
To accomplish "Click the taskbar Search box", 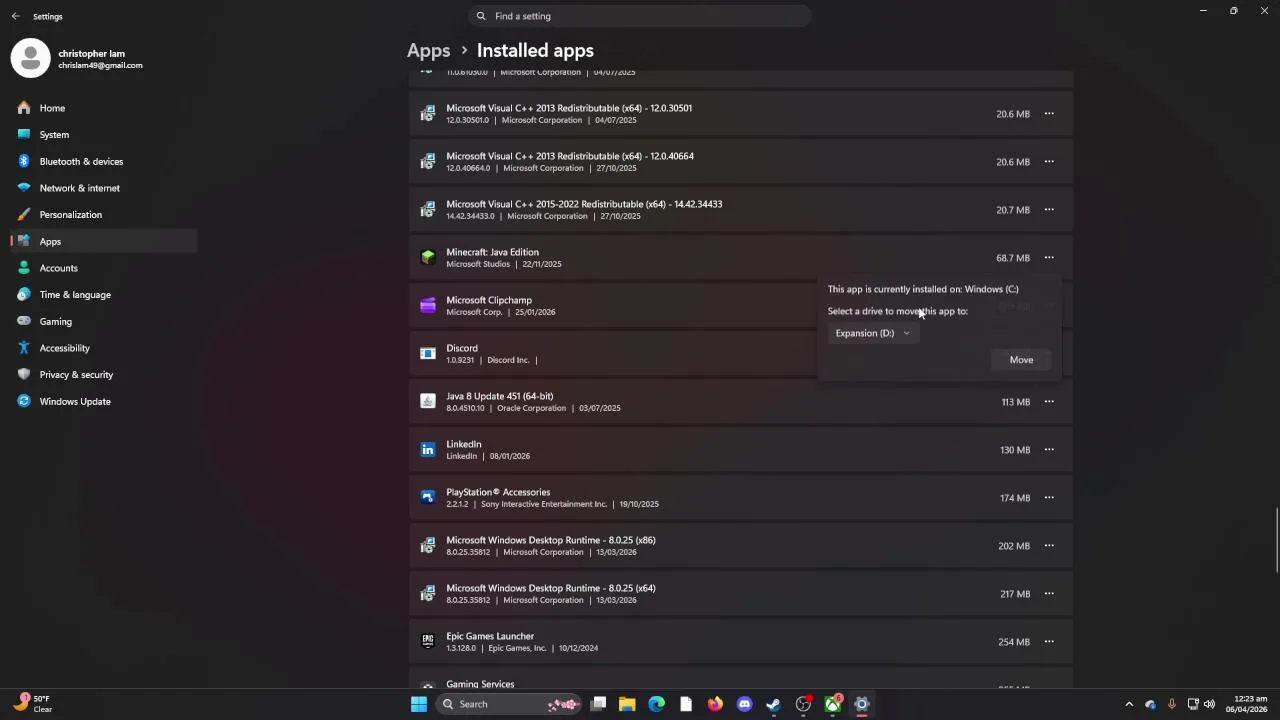I will [510, 704].
